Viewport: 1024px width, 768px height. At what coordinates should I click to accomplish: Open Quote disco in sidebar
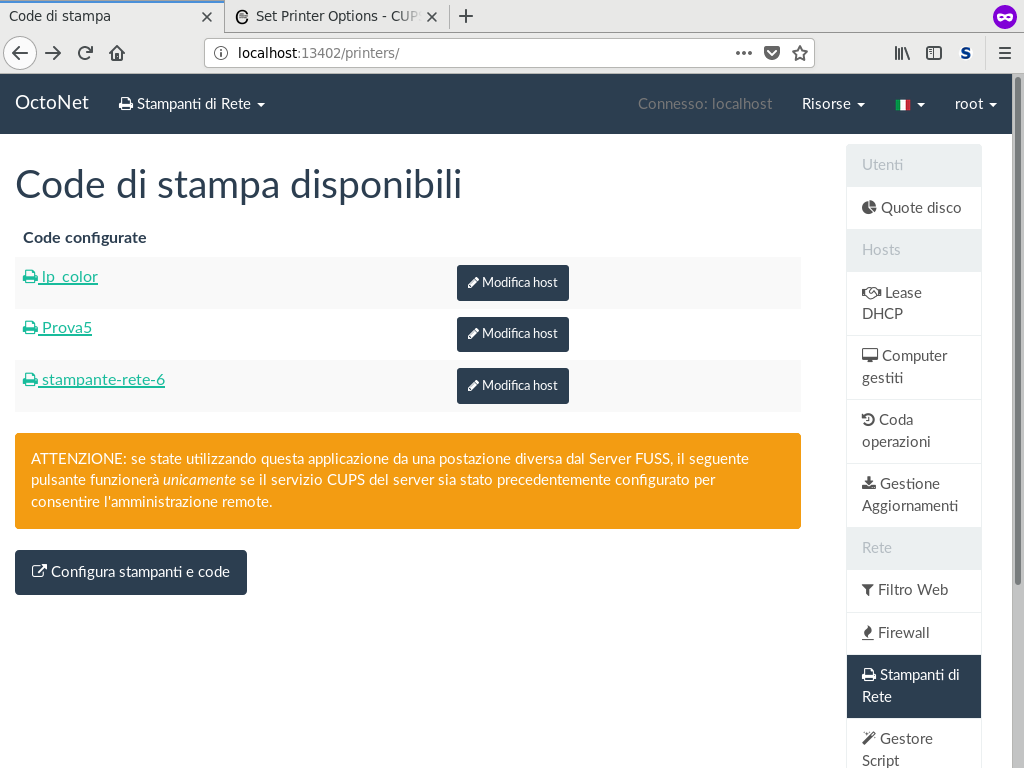tap(914, 208)
